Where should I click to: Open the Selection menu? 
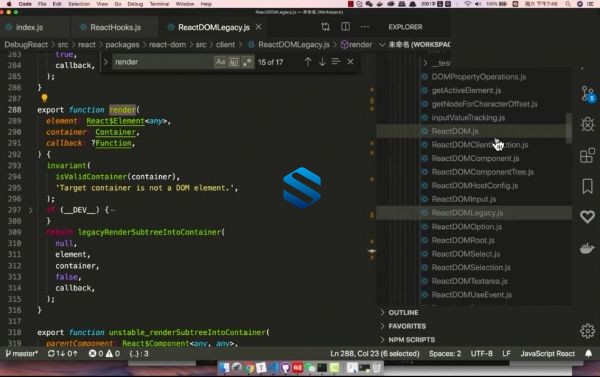(79, 4)
